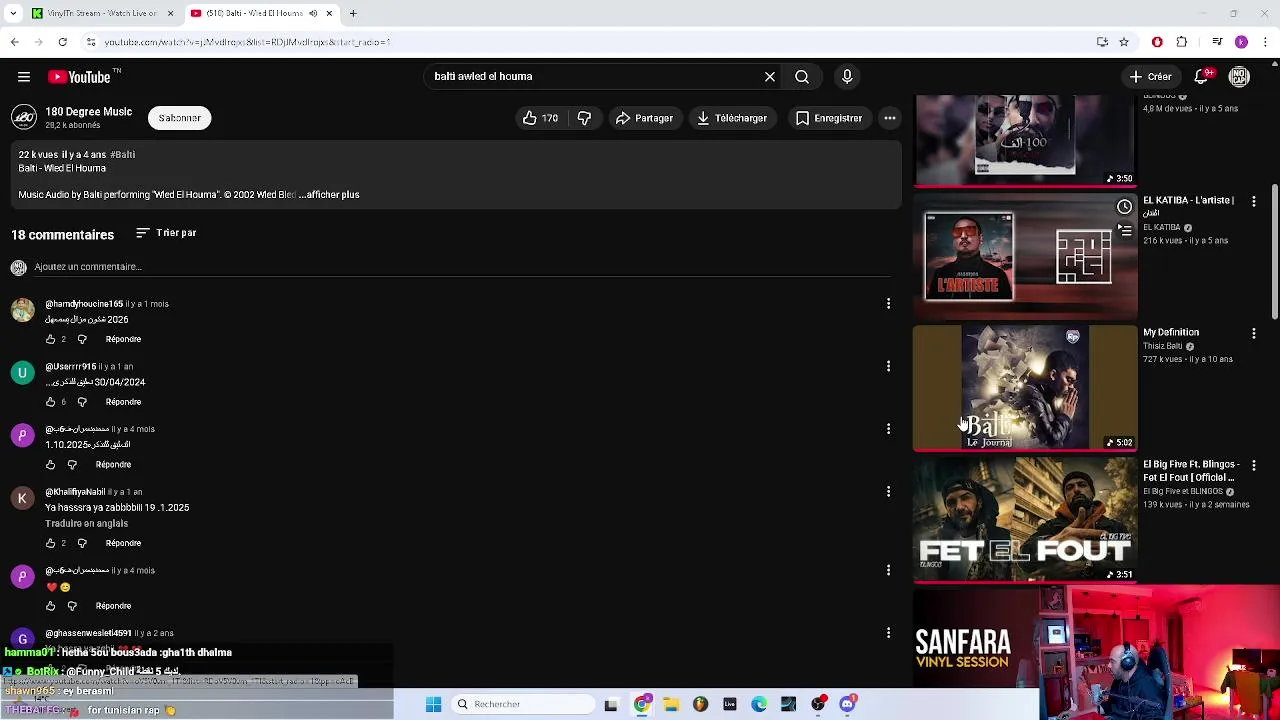Select the Balti - Wled El Houma tab

(x=260, y=13)
